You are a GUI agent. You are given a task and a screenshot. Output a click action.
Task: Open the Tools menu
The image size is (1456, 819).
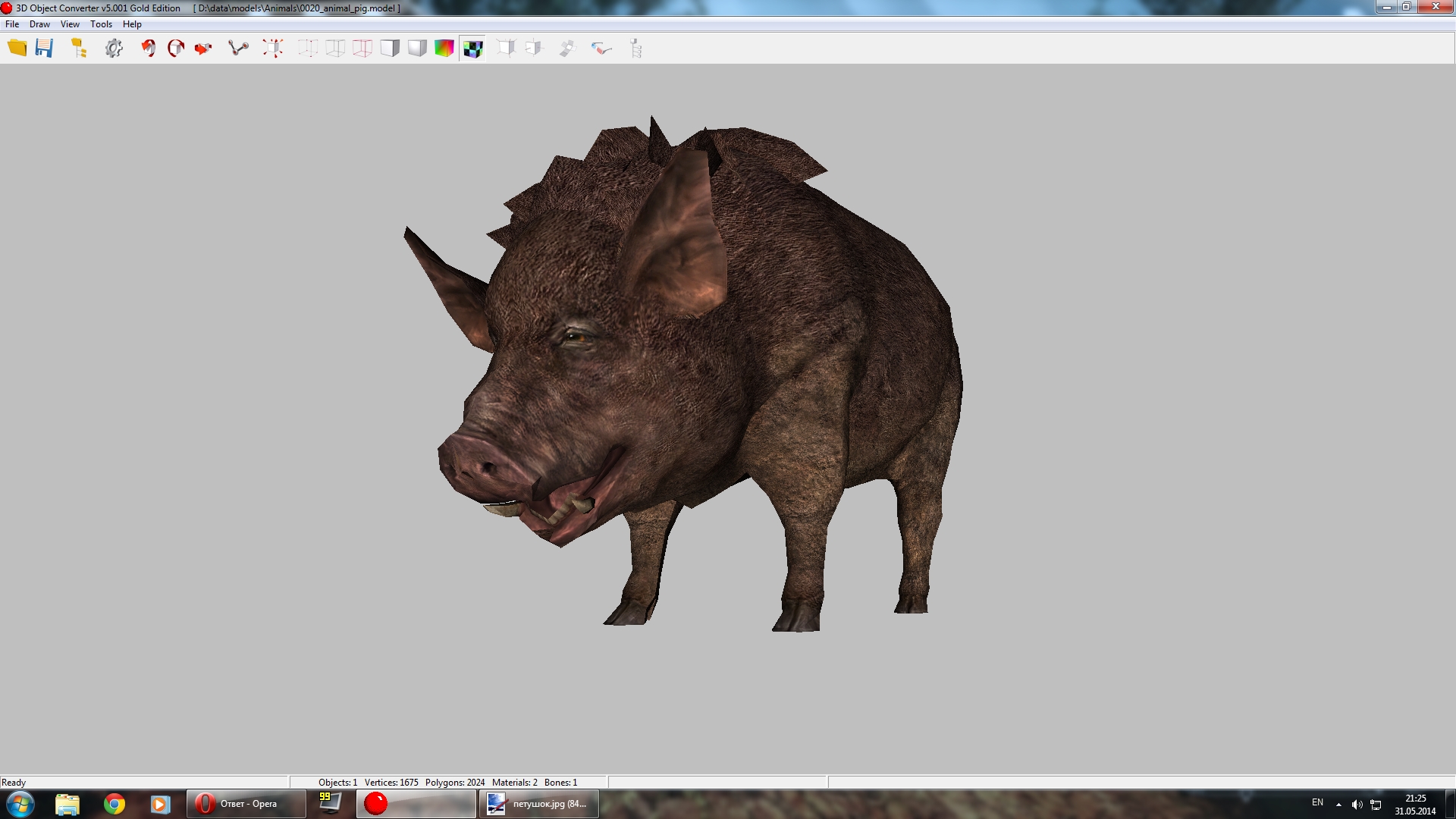101,24
